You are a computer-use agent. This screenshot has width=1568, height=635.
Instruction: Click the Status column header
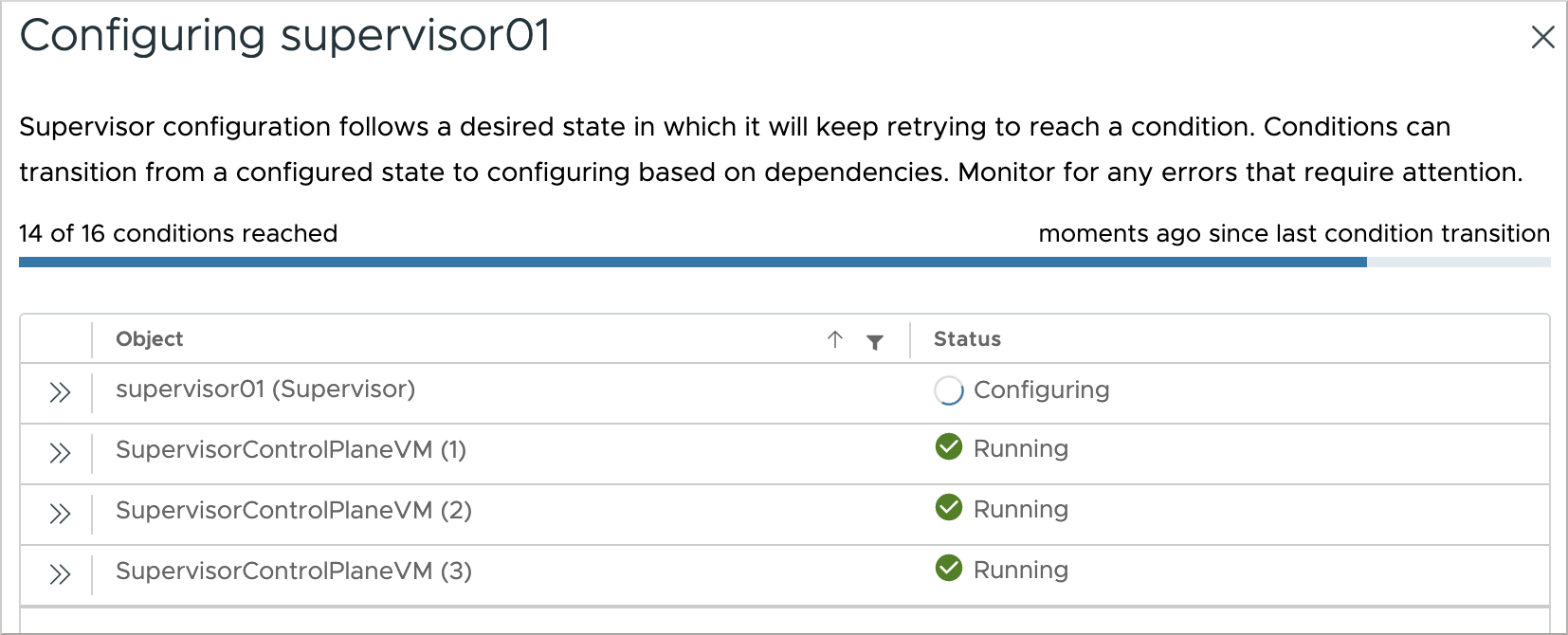(x=967, y=339)
